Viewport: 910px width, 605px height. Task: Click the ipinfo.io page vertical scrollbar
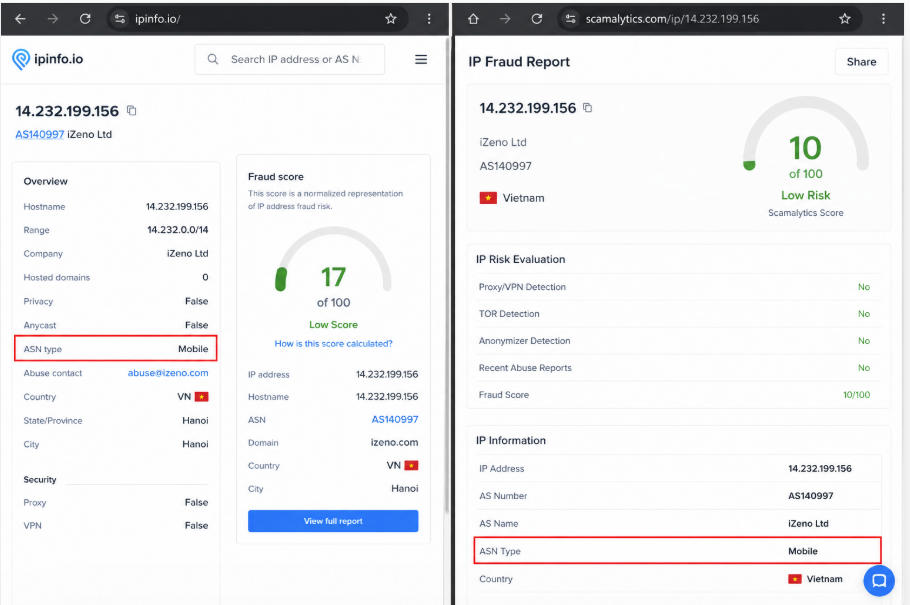(x=446, y=276)
